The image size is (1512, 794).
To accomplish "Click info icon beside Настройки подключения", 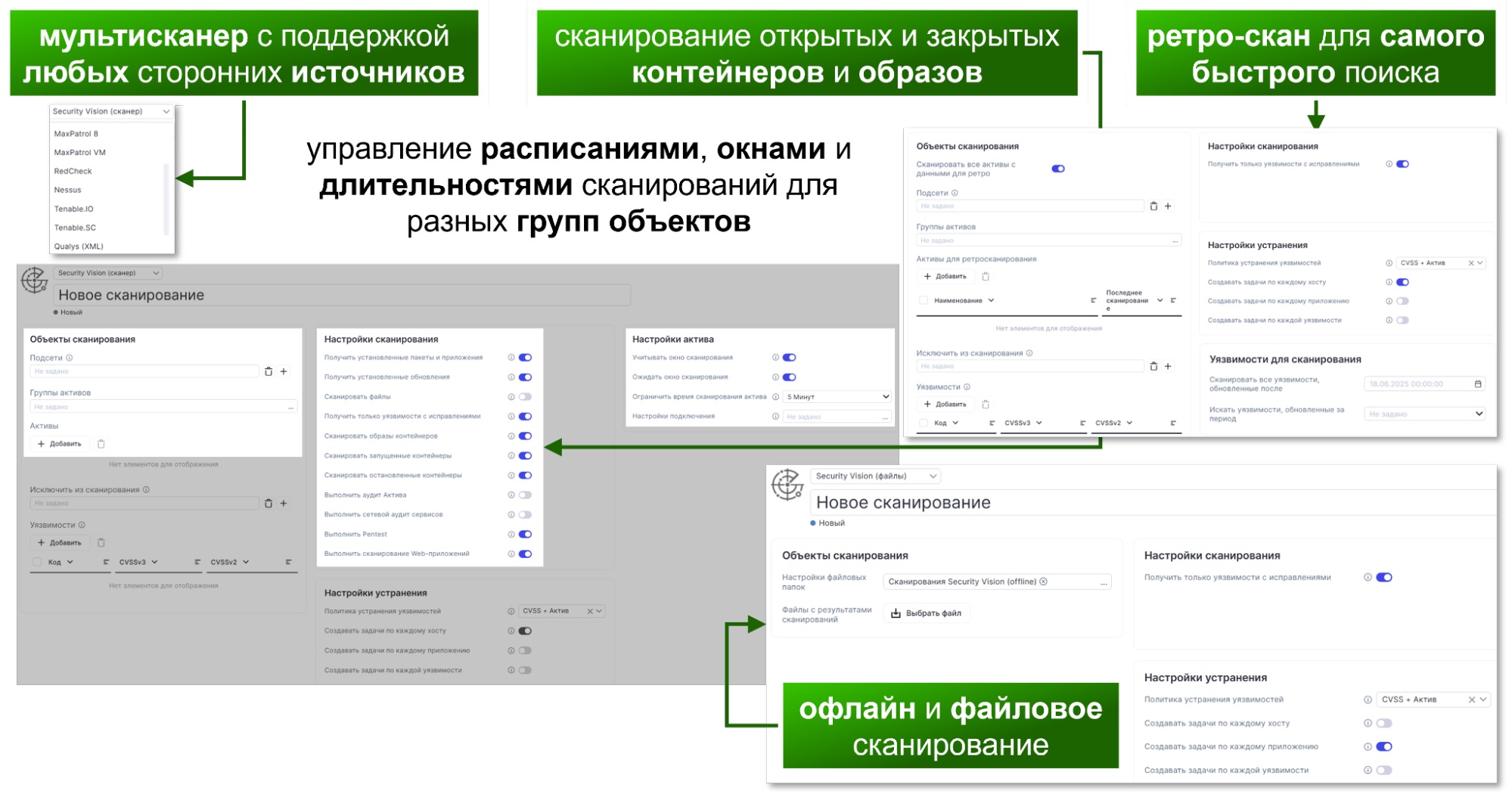I will [x=775, y=417].
